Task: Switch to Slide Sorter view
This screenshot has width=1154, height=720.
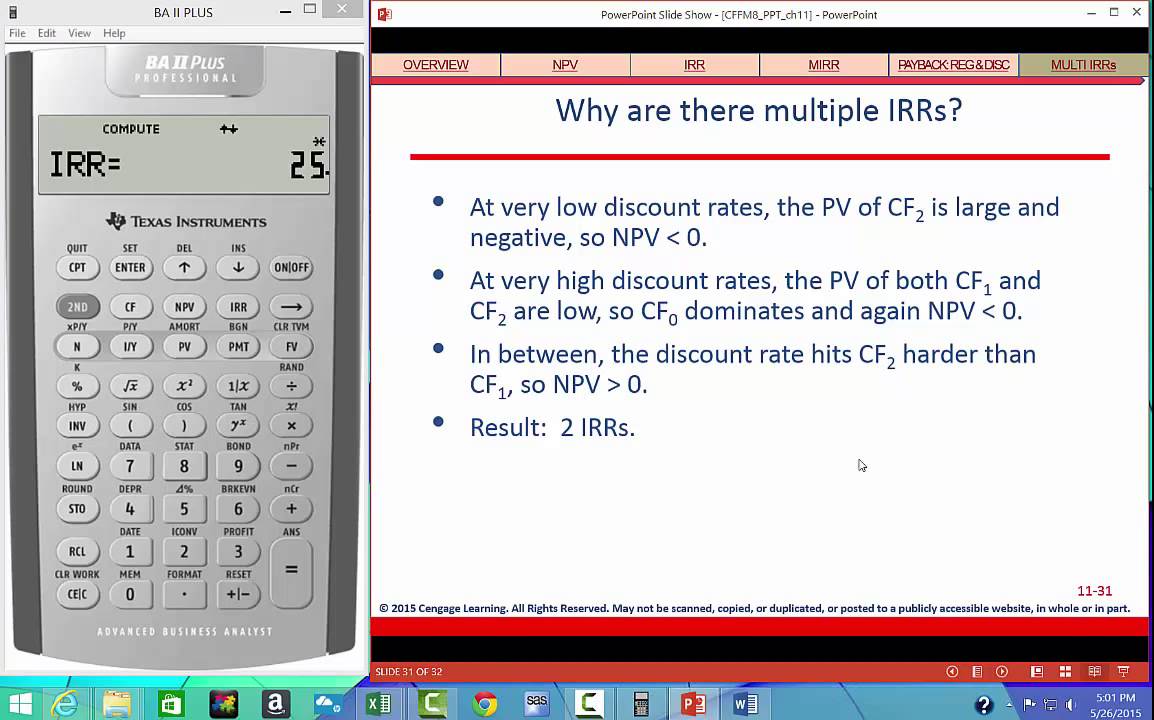Action: coord(1065,671)
